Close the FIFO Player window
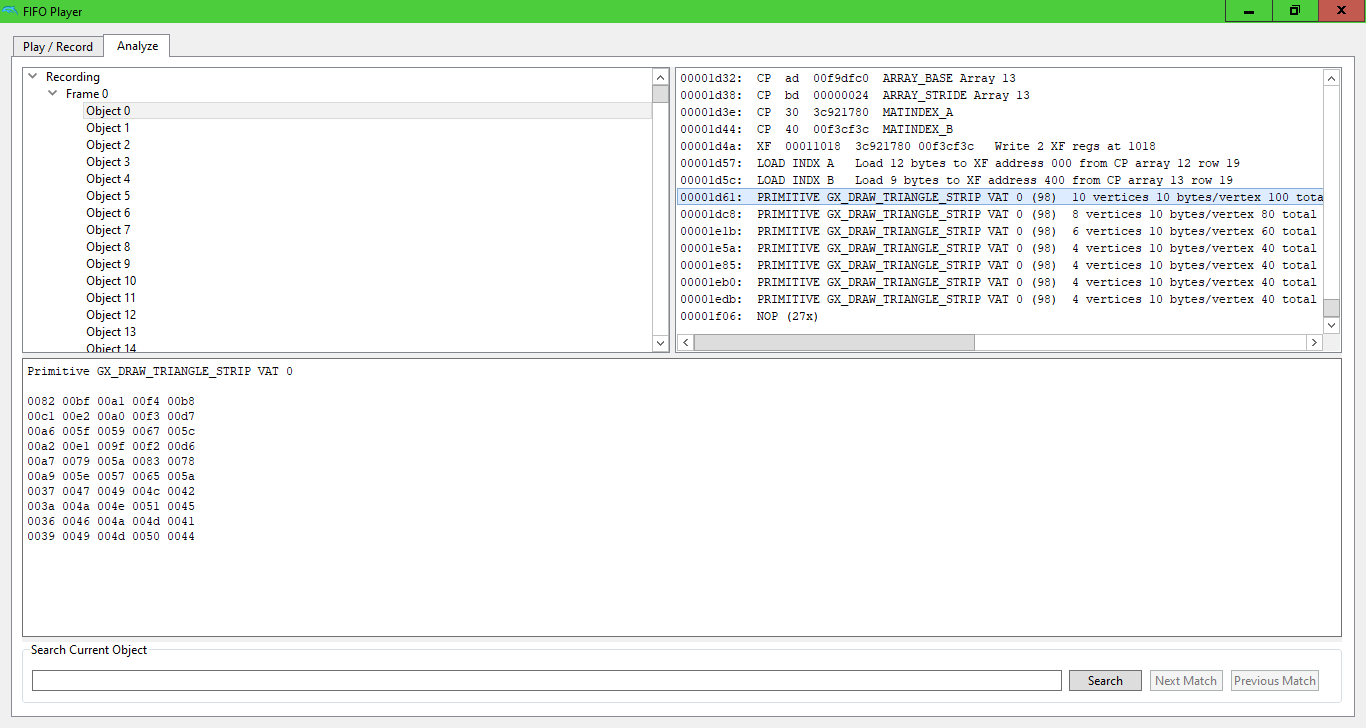The width and height of the screenshot is (1366, 728). pyautogui.click(x=1342, y=11)
